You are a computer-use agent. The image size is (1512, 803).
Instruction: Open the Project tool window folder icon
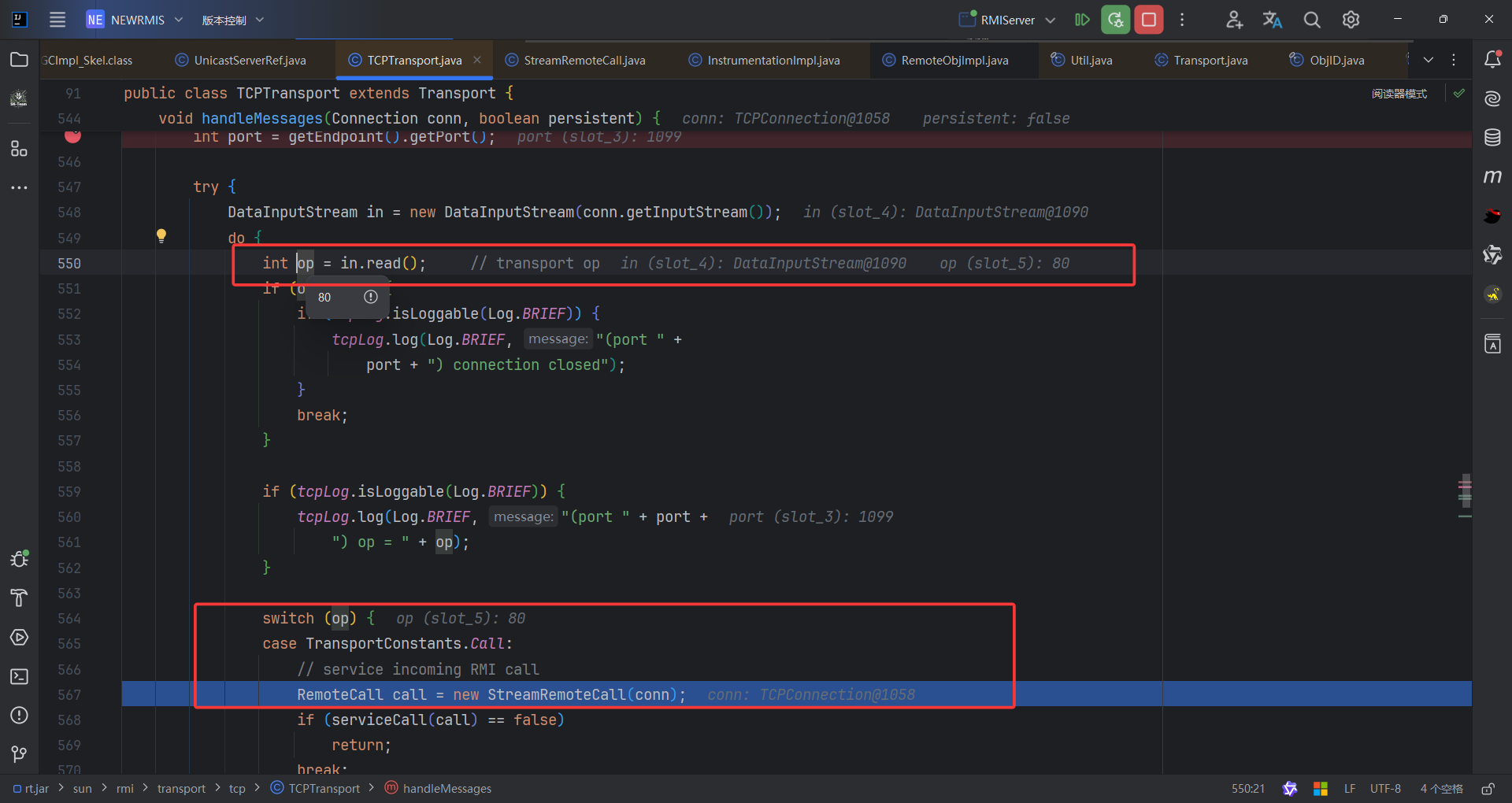click(19, 60)
